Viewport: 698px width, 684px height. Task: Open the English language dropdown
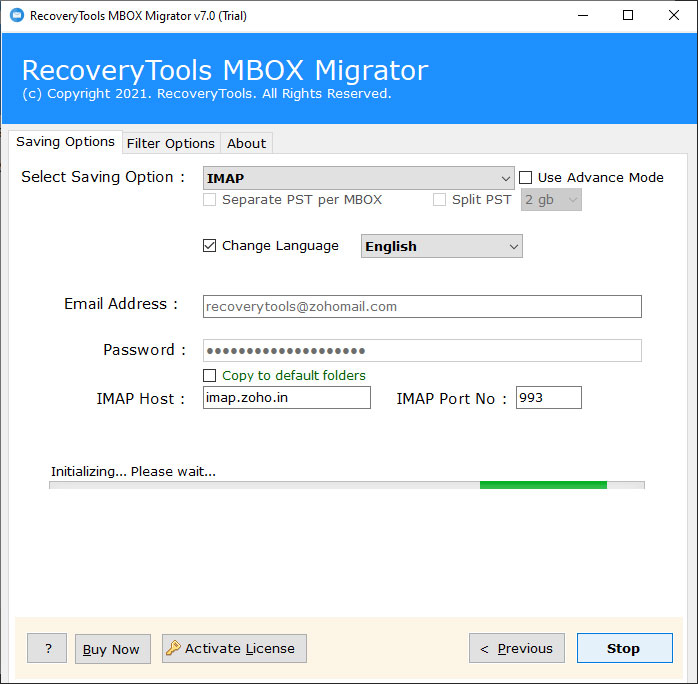[442, 246]
